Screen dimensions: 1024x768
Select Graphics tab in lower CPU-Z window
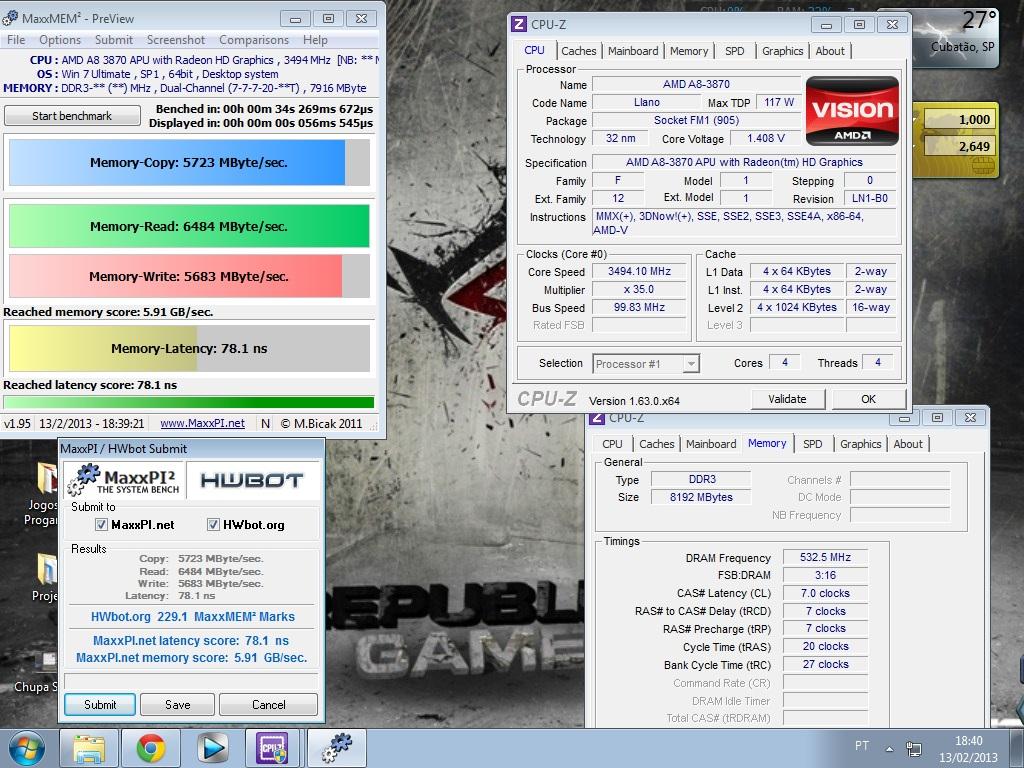pos(861,444)
